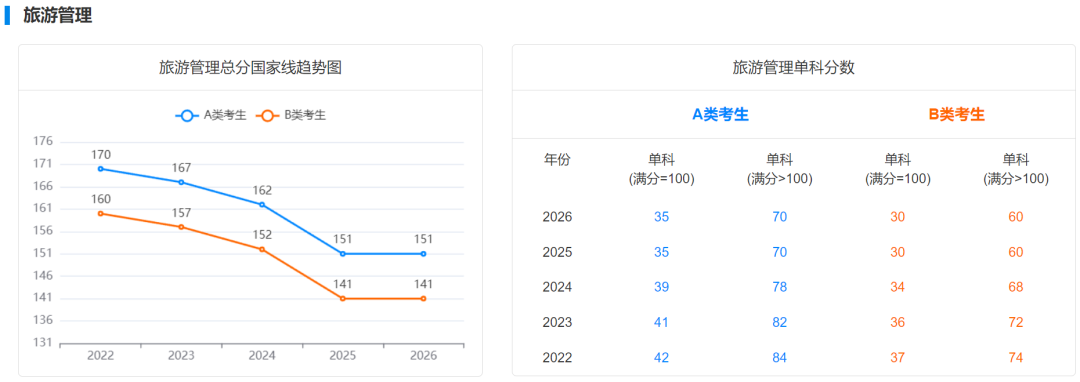
Task: Click the 2022 year cell in table
Action: click(557, 358)
